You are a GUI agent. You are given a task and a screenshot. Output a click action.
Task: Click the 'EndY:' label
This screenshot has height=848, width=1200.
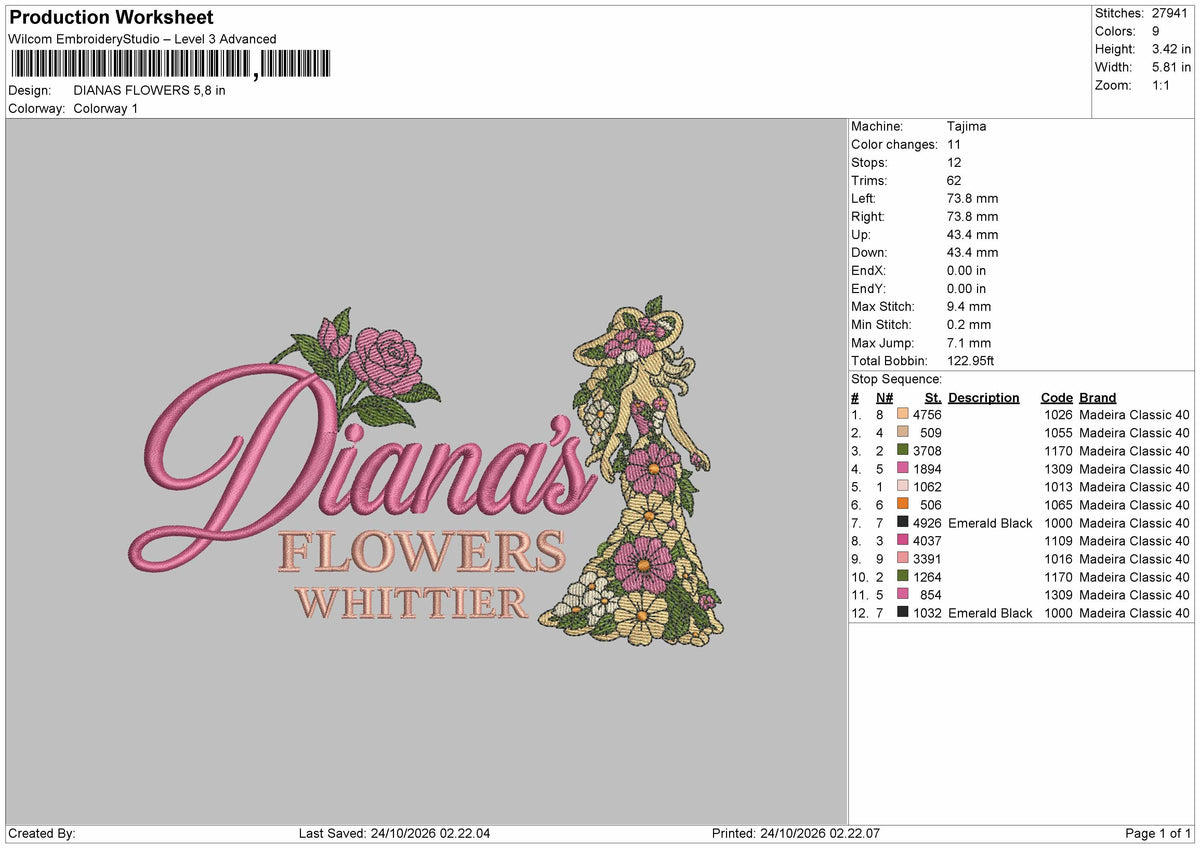click(868, 289)
